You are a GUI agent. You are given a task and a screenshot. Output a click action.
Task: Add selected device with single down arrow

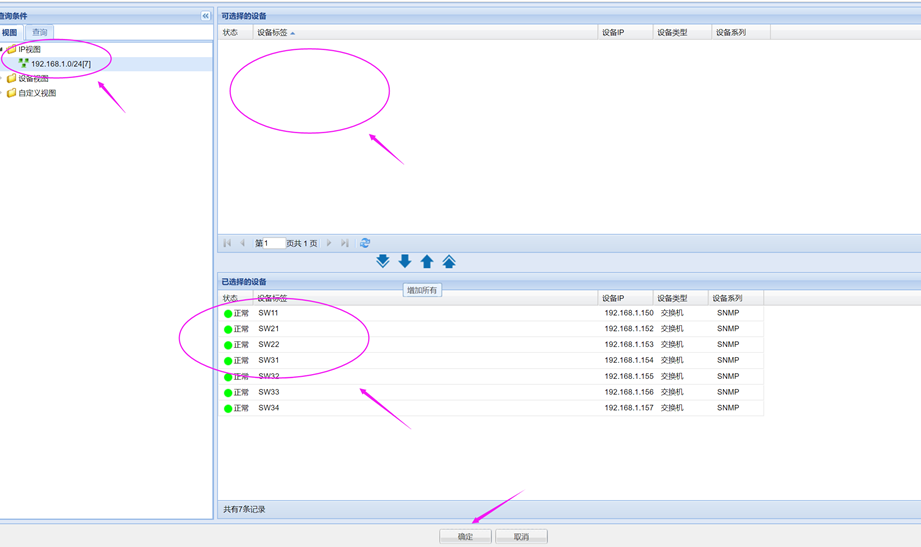click(x=405, y=261)
